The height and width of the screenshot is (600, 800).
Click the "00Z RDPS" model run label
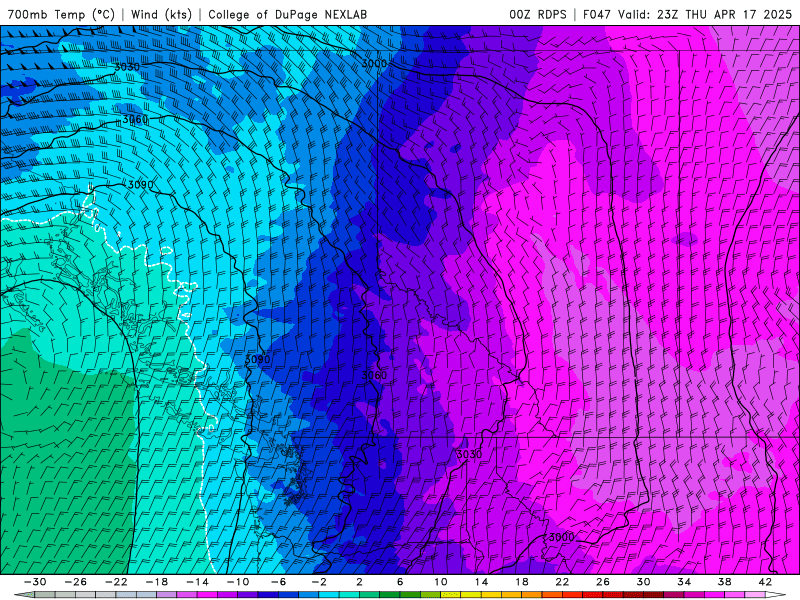[538, 14]
